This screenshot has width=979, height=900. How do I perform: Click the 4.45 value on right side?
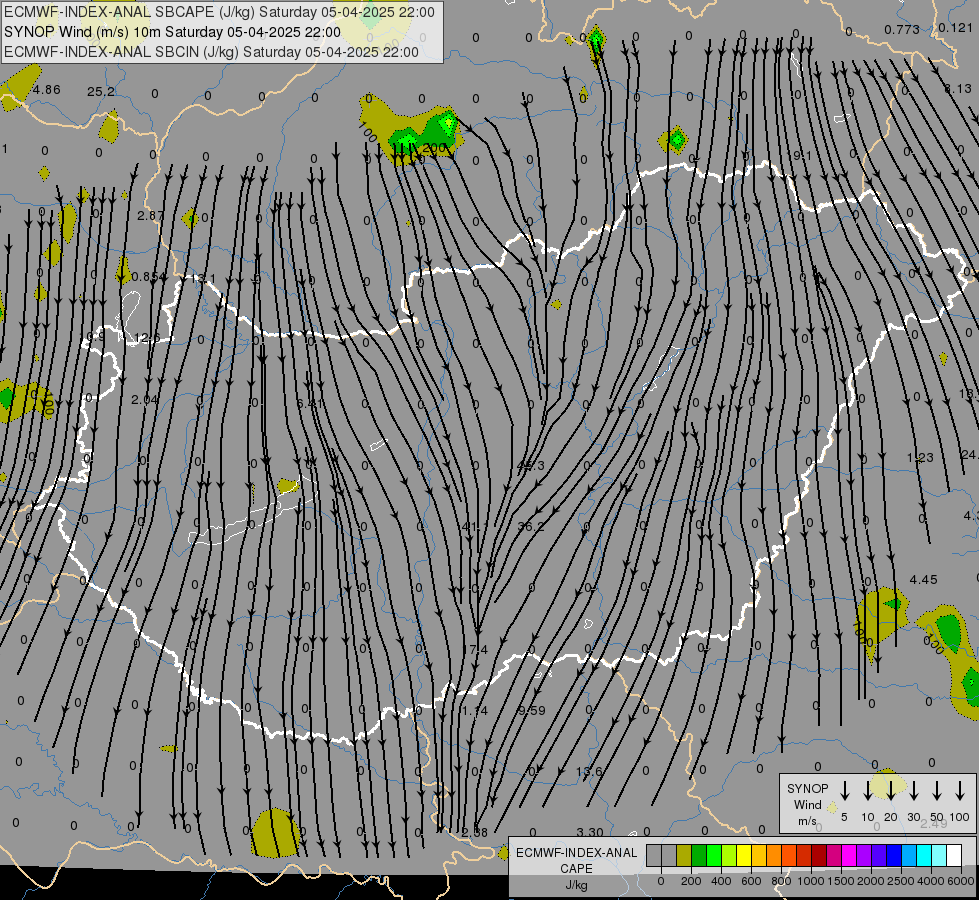tap(923, 580)
